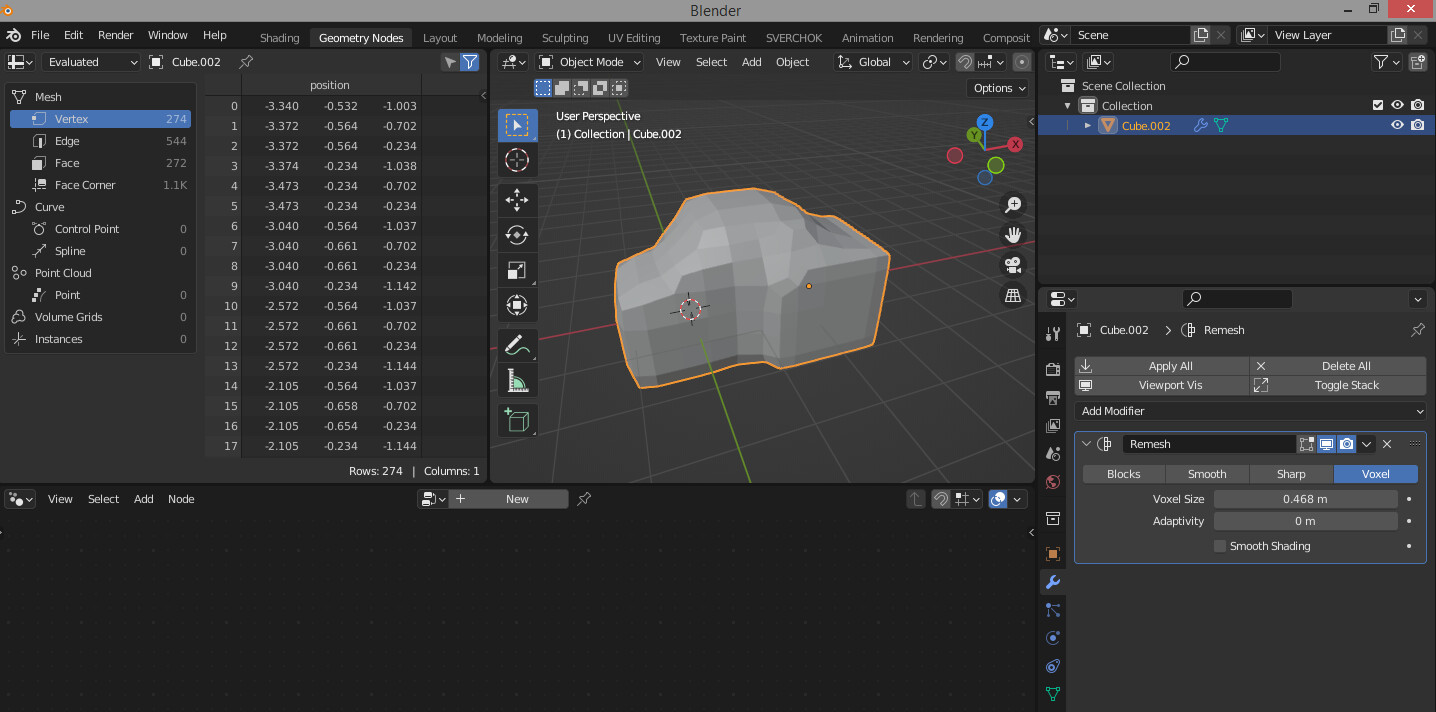Open the Evaluated mode dropdown in spreadsheet
The width and height of the screenshot is (1436, 712).
[91, 62]
